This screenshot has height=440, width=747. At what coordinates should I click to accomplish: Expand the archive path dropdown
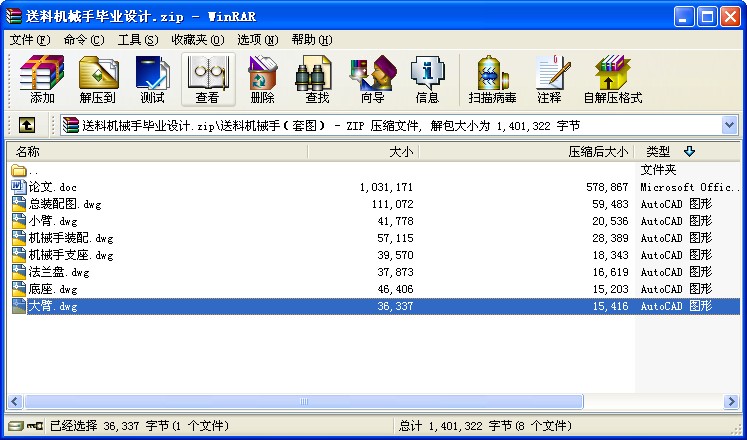pos(729,125)
